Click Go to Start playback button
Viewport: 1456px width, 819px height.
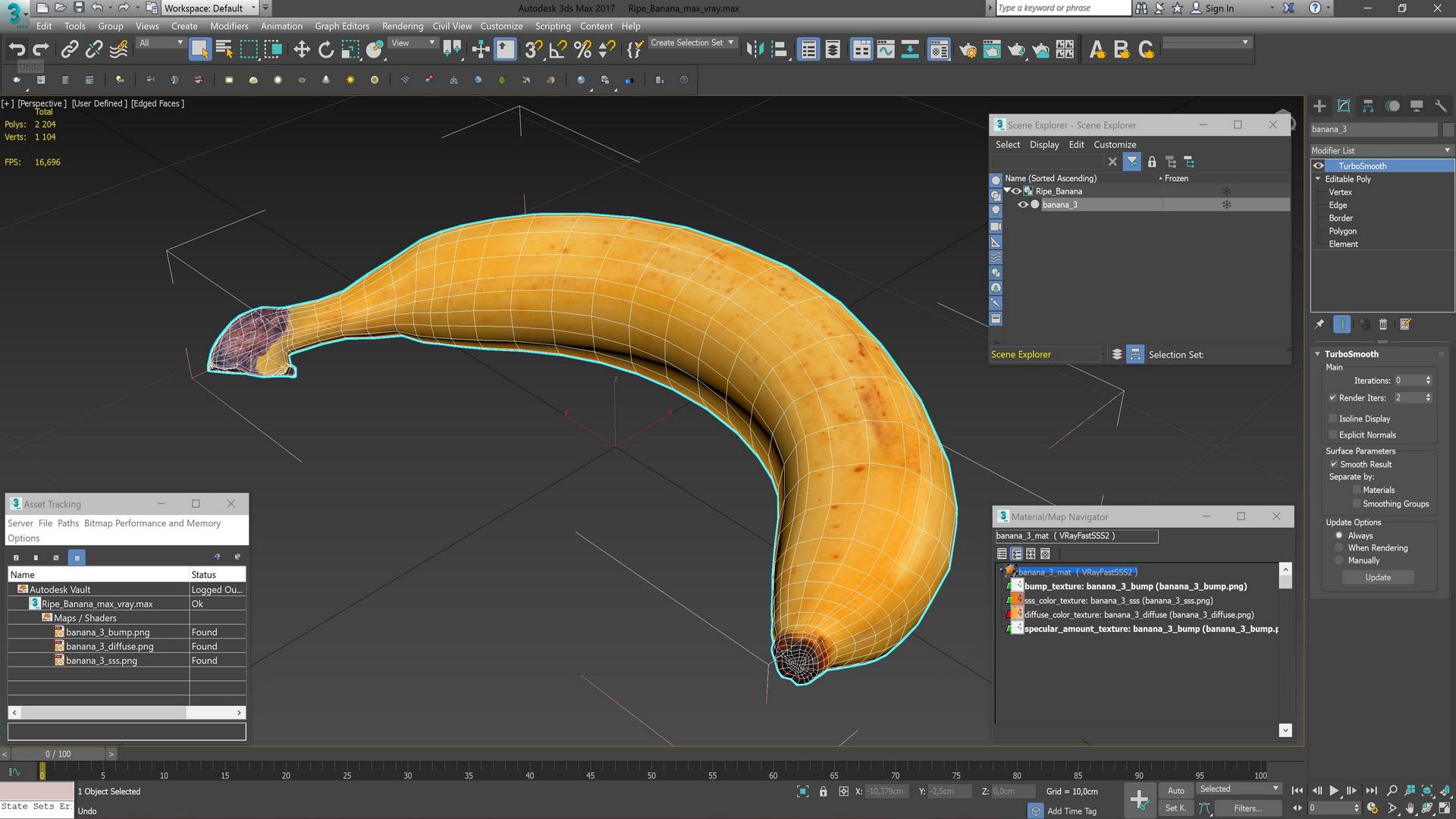pos(1298,790)
